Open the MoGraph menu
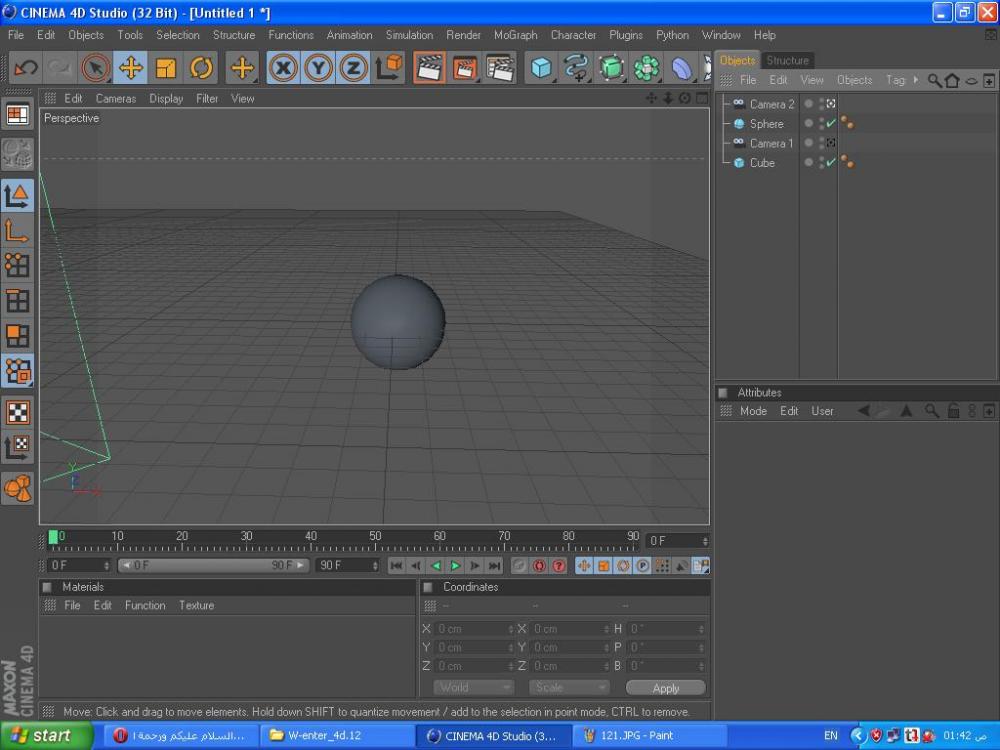 [x=515, y=35]
